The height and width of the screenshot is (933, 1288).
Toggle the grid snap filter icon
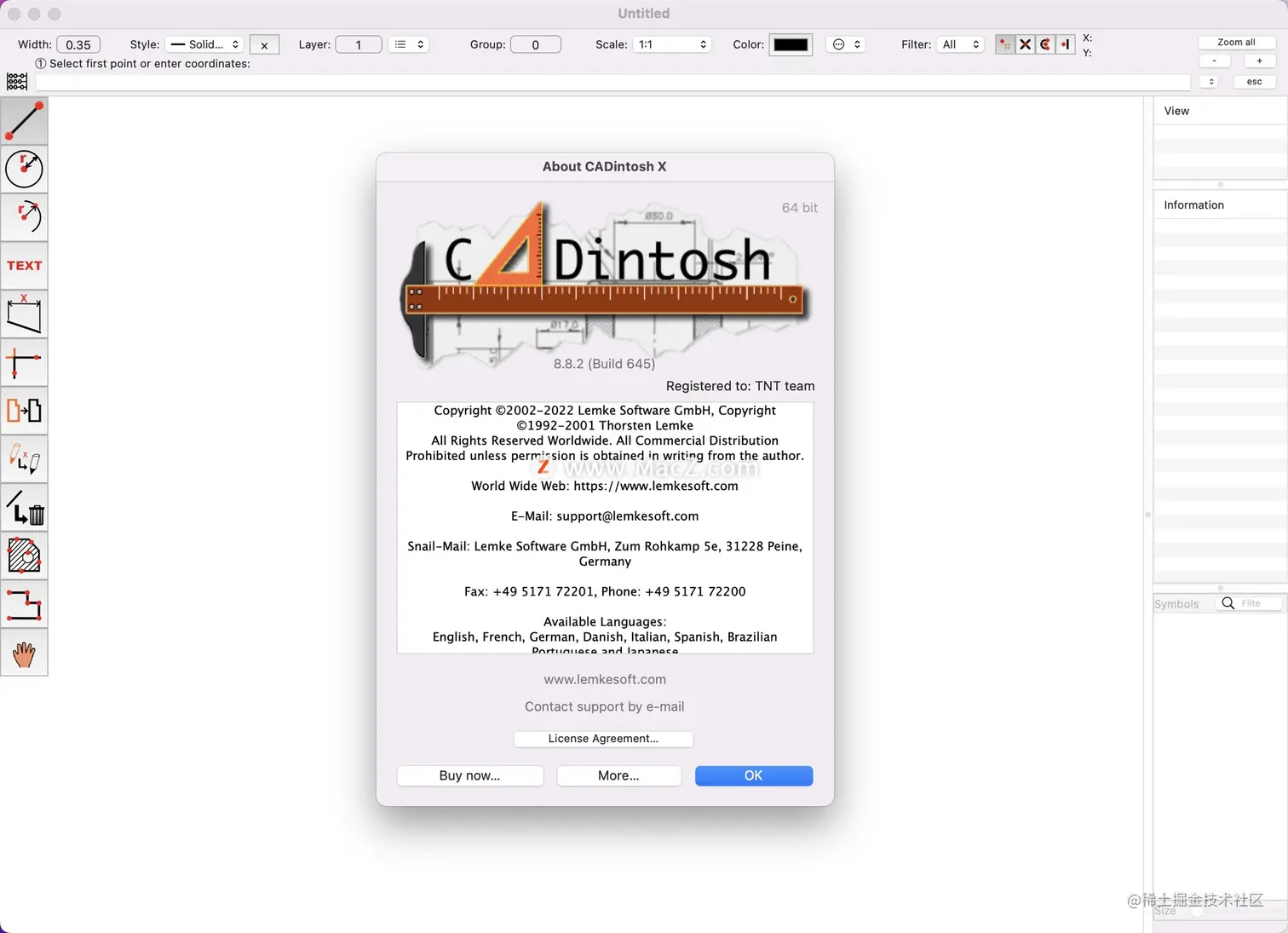click(1005, 44)
